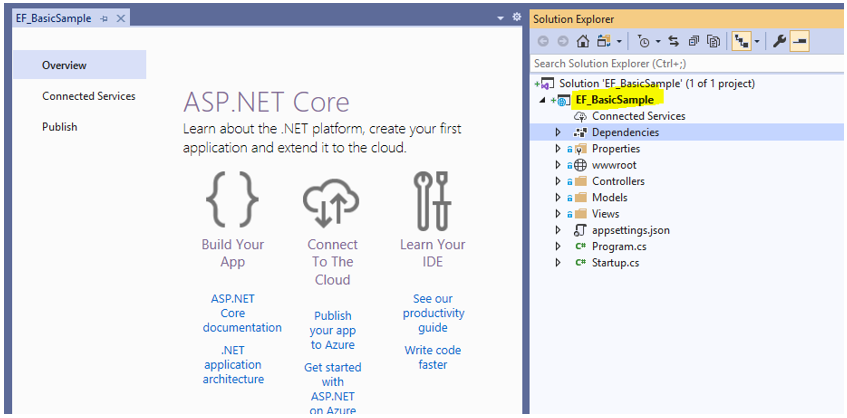Open the document tab list dropdown arrow

coord(500,18)
